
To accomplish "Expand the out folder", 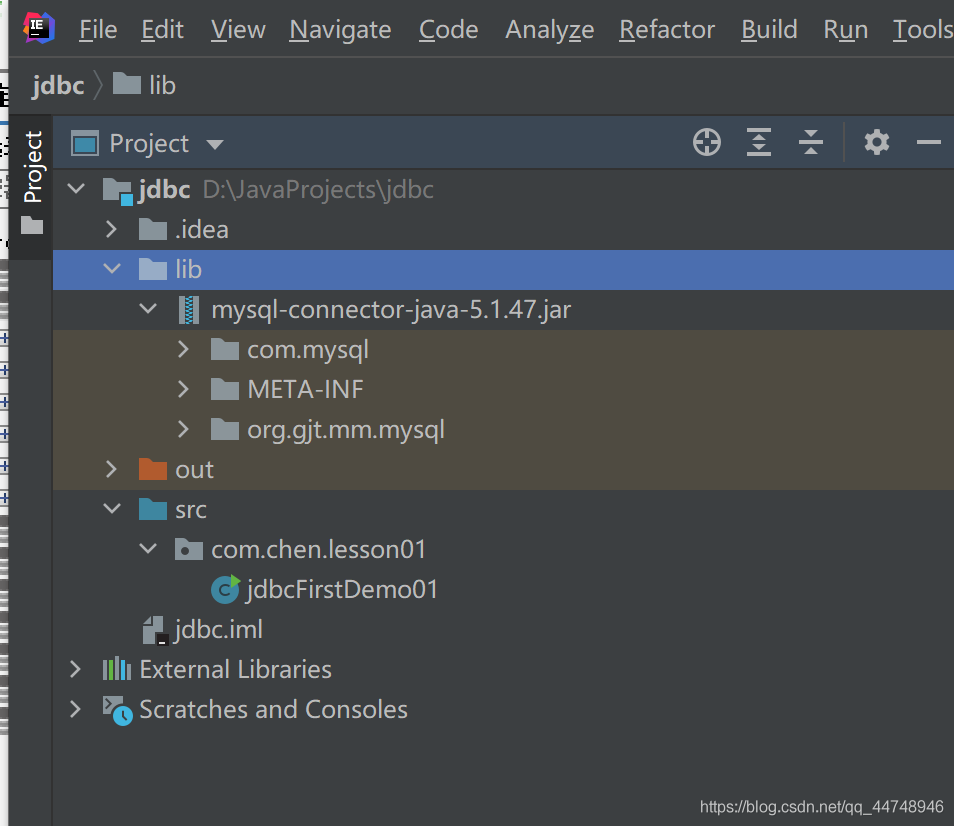I will (111, 469).
